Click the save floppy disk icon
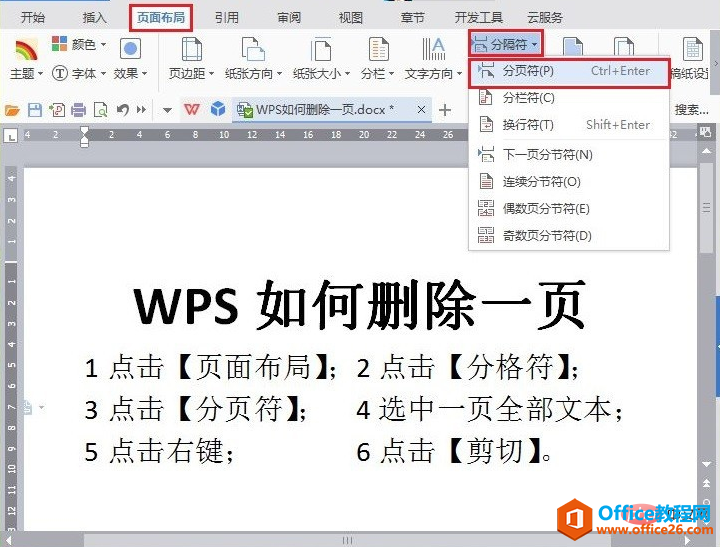720x547 pixels. coord(35,110)
